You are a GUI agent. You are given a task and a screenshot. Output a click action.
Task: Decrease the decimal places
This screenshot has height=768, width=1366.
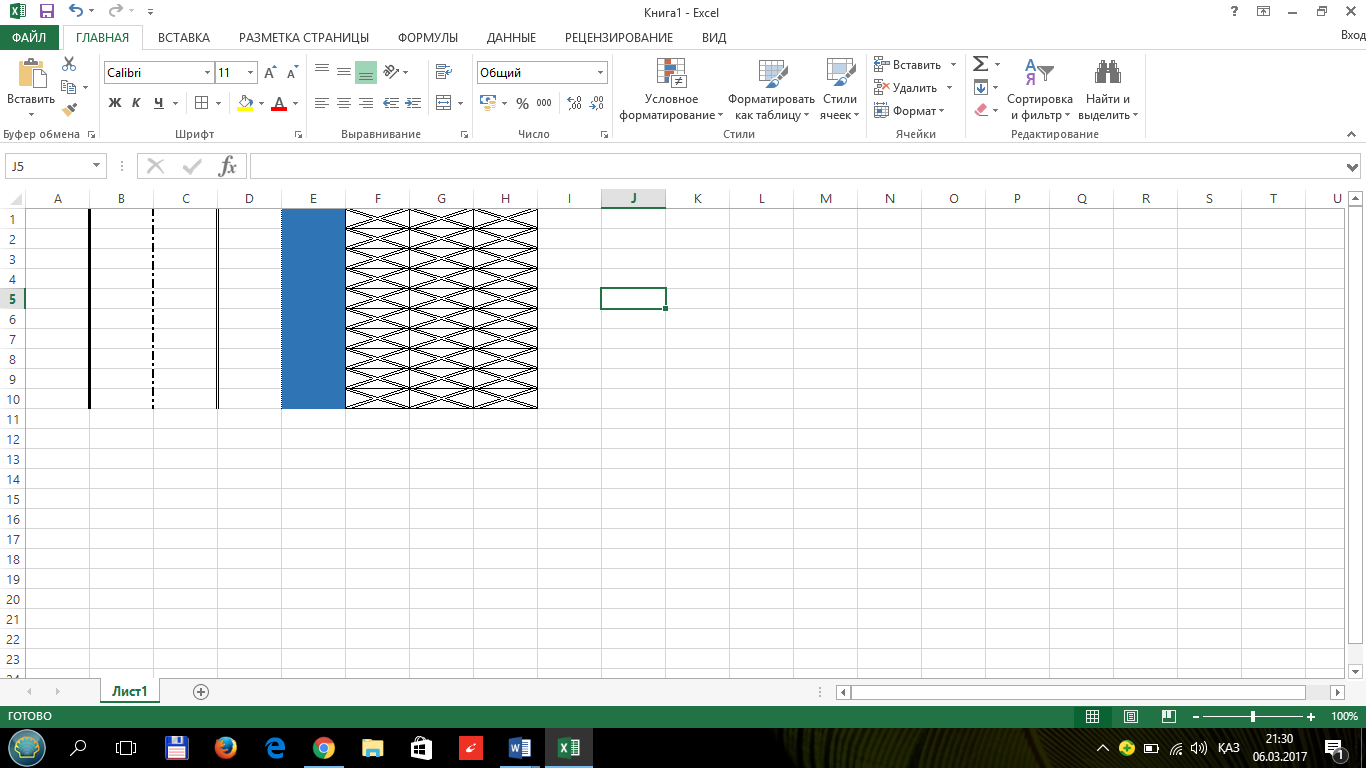click(x=597, y=103)
